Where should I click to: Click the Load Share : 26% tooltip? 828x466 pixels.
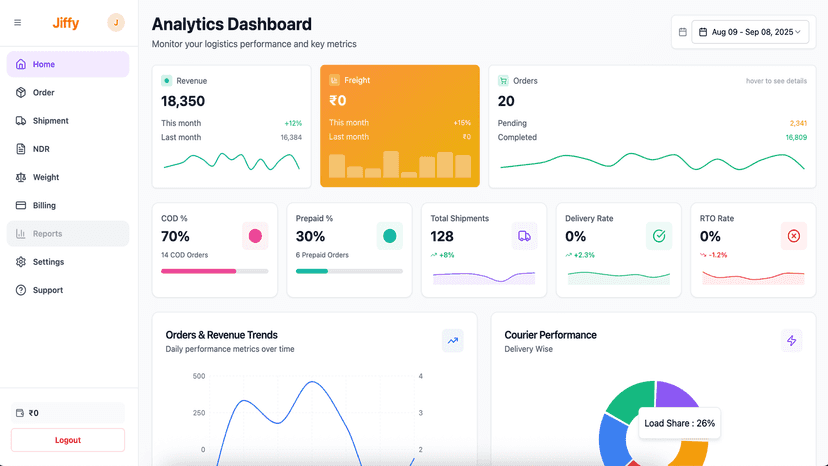pos(680,423)
